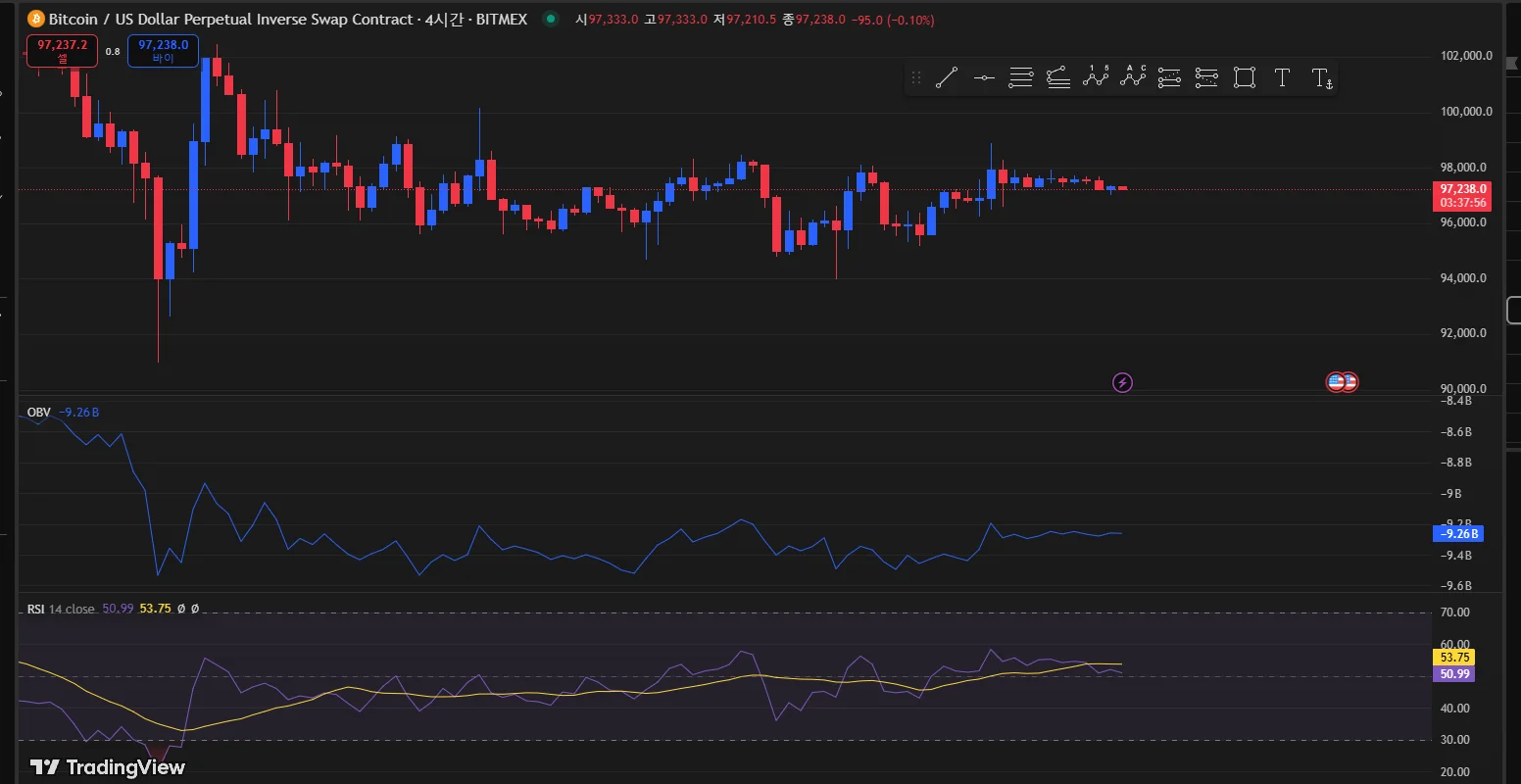Select the Elliott Impulse Wave 12345 tool
This screenshot has height=784, width=1521.
pos(1096,77)
